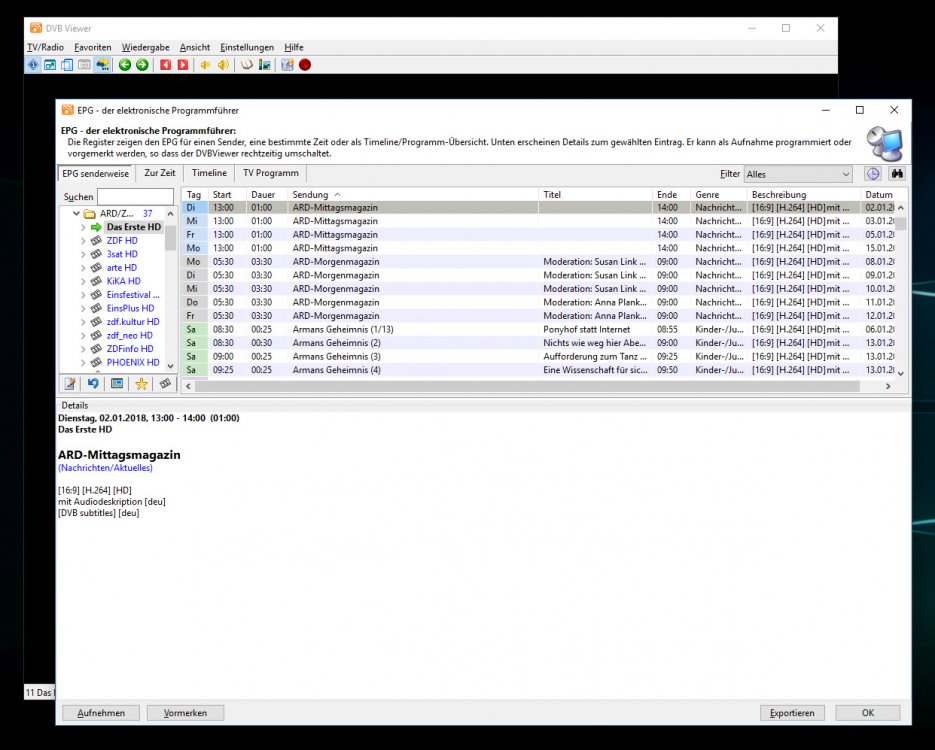
Task: Open the Einstellungen menu
Action: (x=247, y=47)
